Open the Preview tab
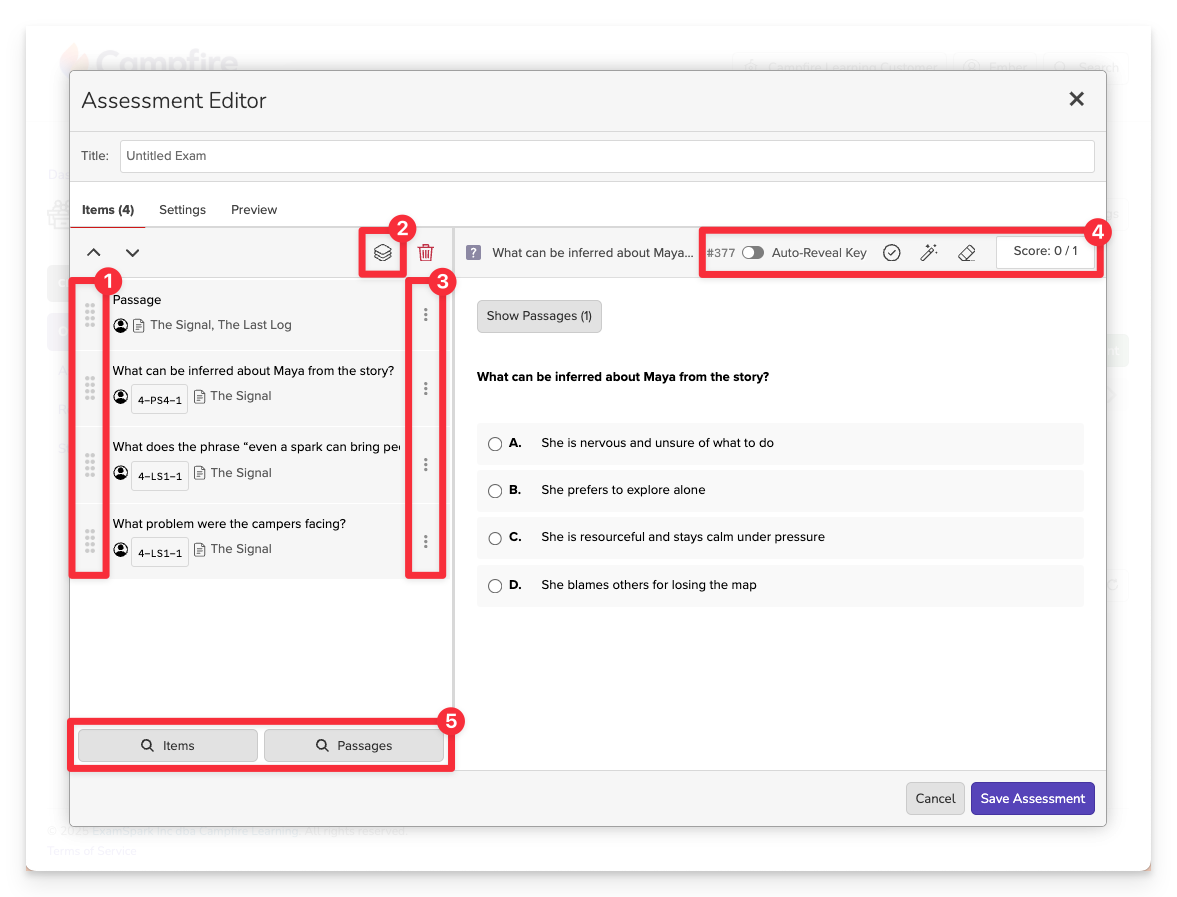 tap(254, 210)
